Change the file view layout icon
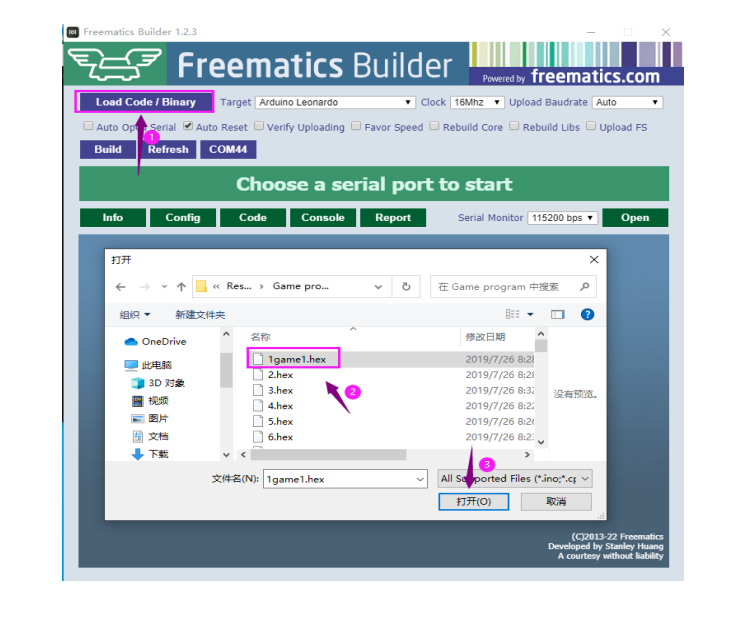The width and height of the screenshot is (731, 622). pyautogui.click(x=512, y=314)
